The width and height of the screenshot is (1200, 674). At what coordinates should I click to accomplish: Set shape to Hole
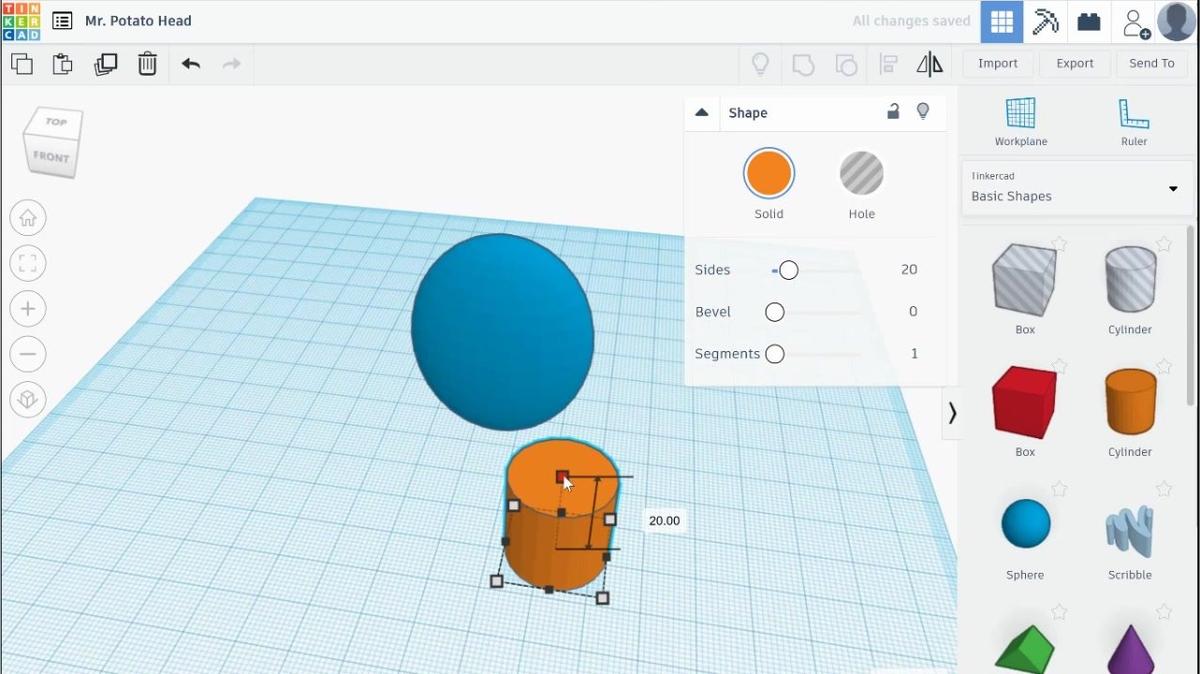click(x=861, y=174)
